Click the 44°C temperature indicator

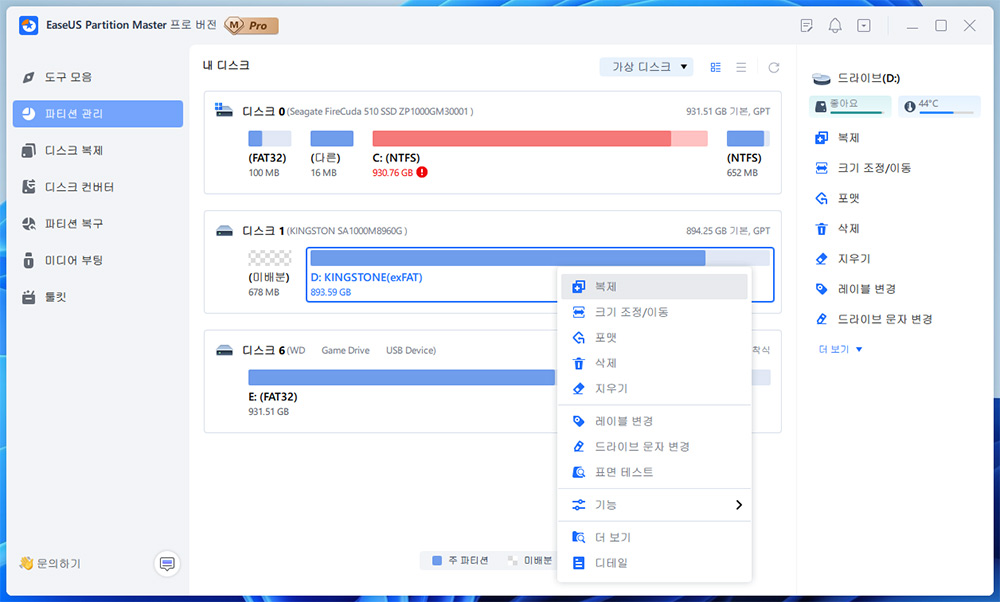939,106
